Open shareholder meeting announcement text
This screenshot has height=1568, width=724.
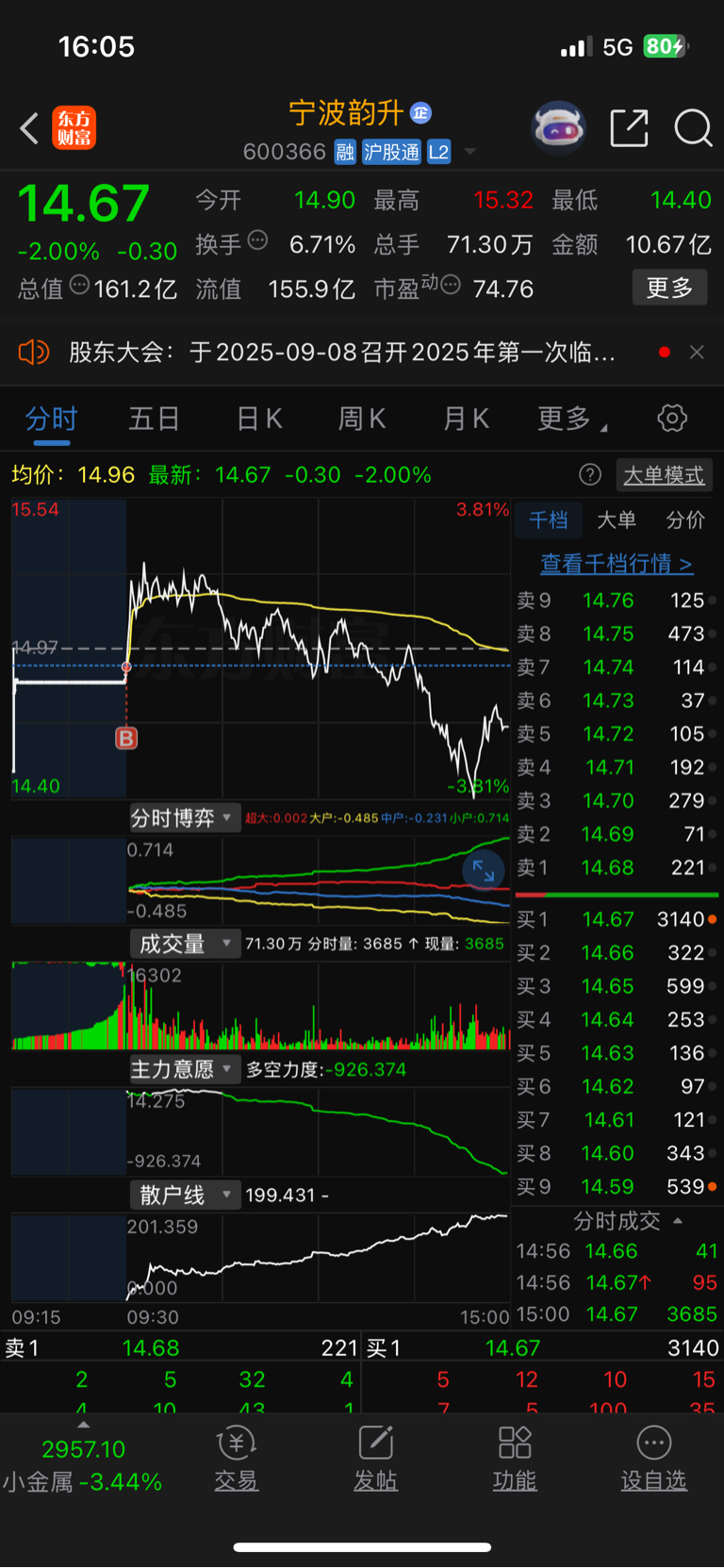coord(342,353)
